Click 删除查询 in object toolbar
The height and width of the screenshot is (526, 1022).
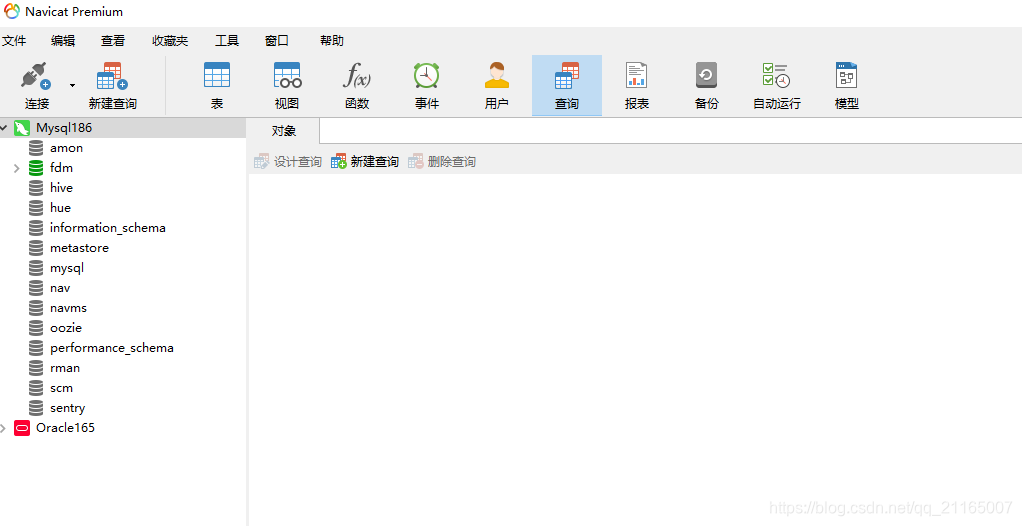pyautogui.click(x=442, y=162)
